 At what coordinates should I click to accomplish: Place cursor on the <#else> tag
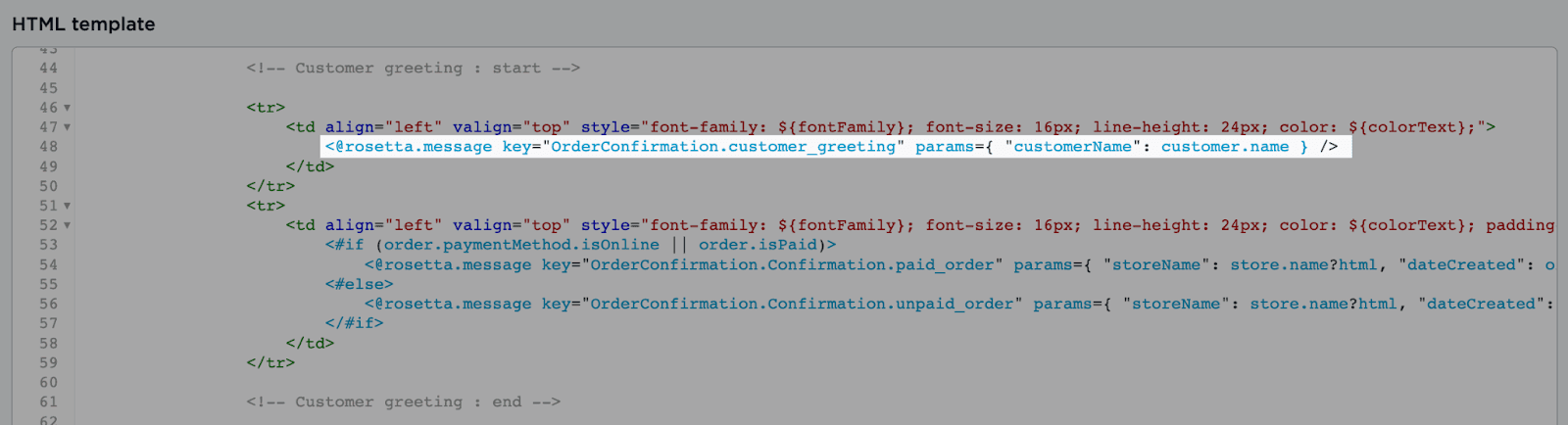tap(359, 284)
